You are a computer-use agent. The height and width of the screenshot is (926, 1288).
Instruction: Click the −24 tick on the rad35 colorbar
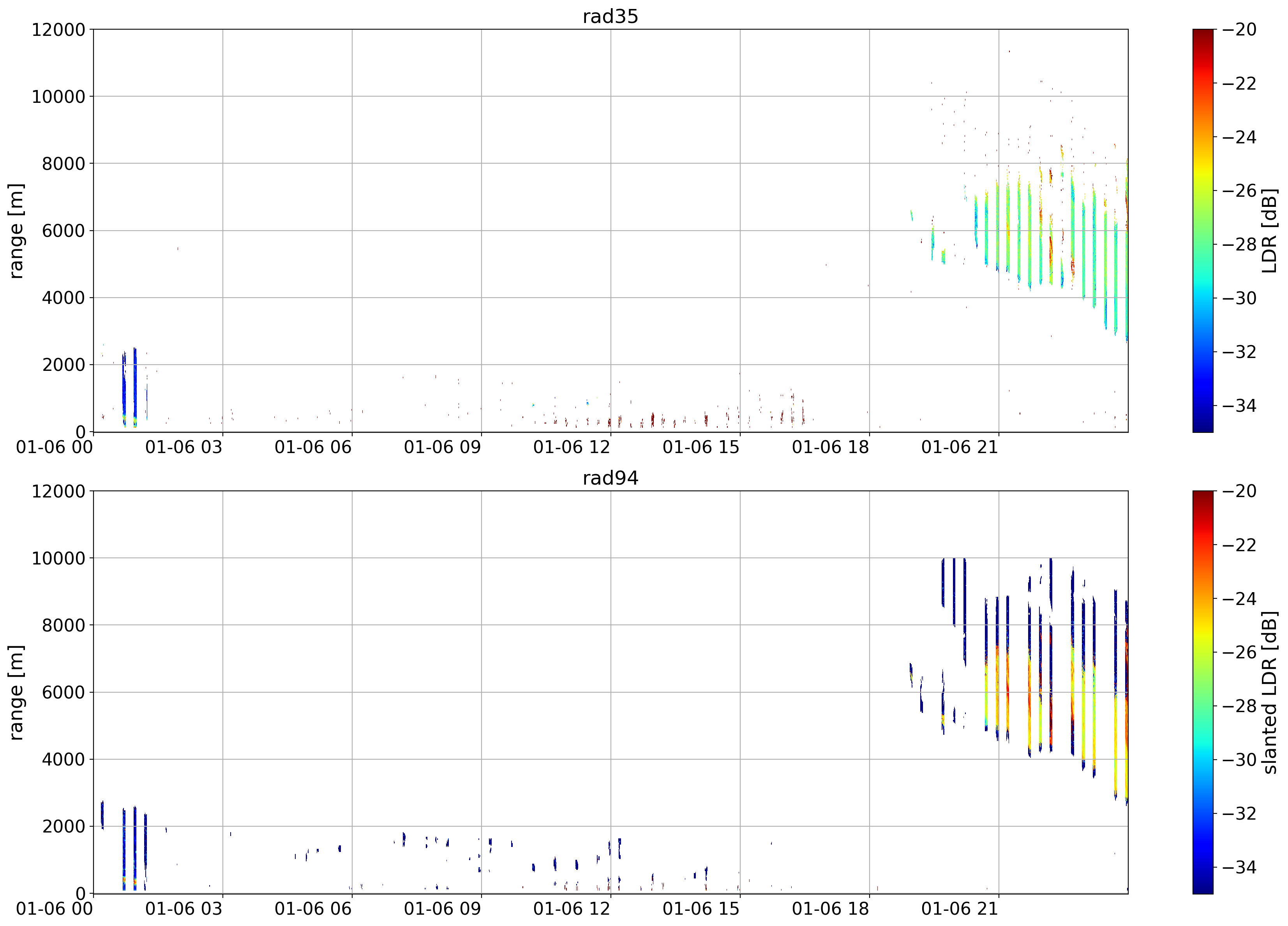1239,137
